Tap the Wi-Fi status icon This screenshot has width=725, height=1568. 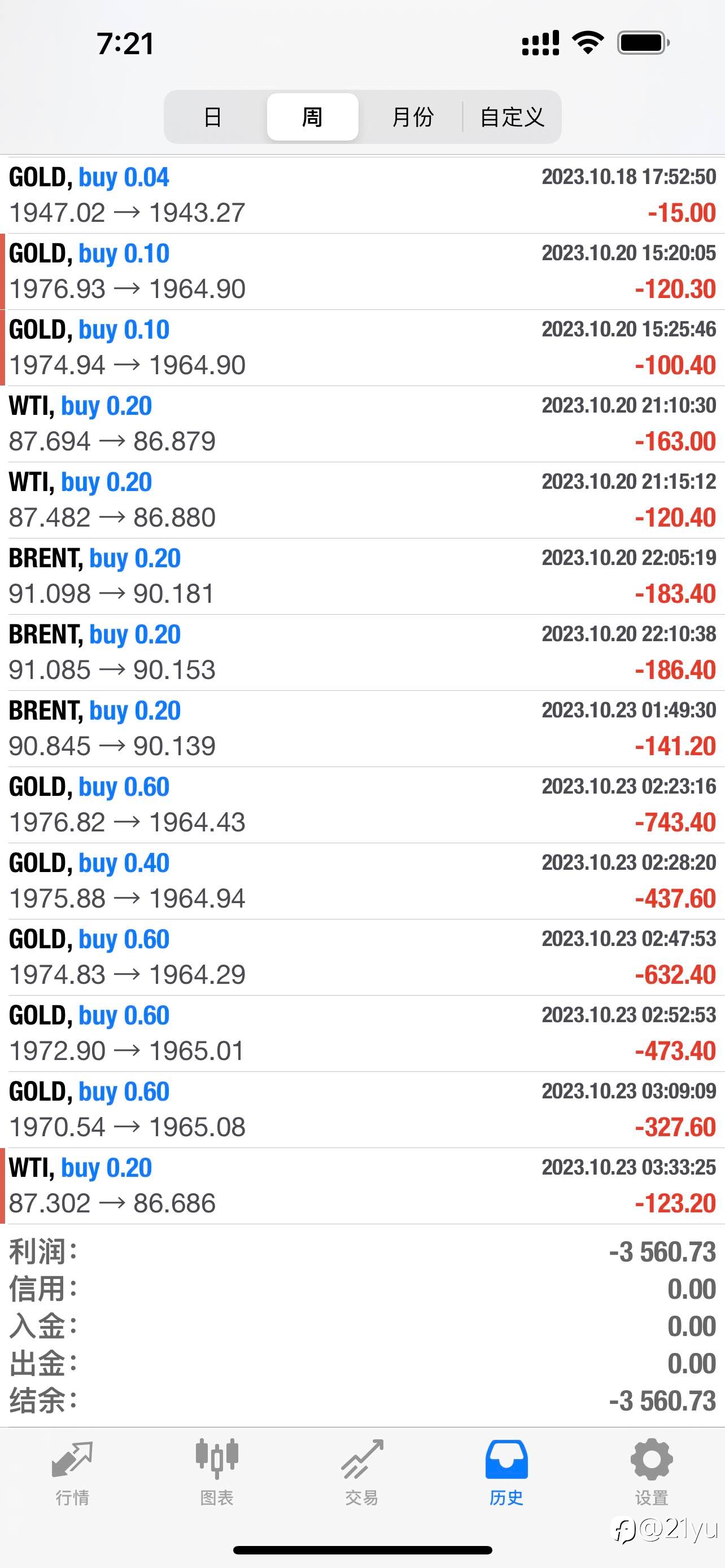click(x=587, y=42)
